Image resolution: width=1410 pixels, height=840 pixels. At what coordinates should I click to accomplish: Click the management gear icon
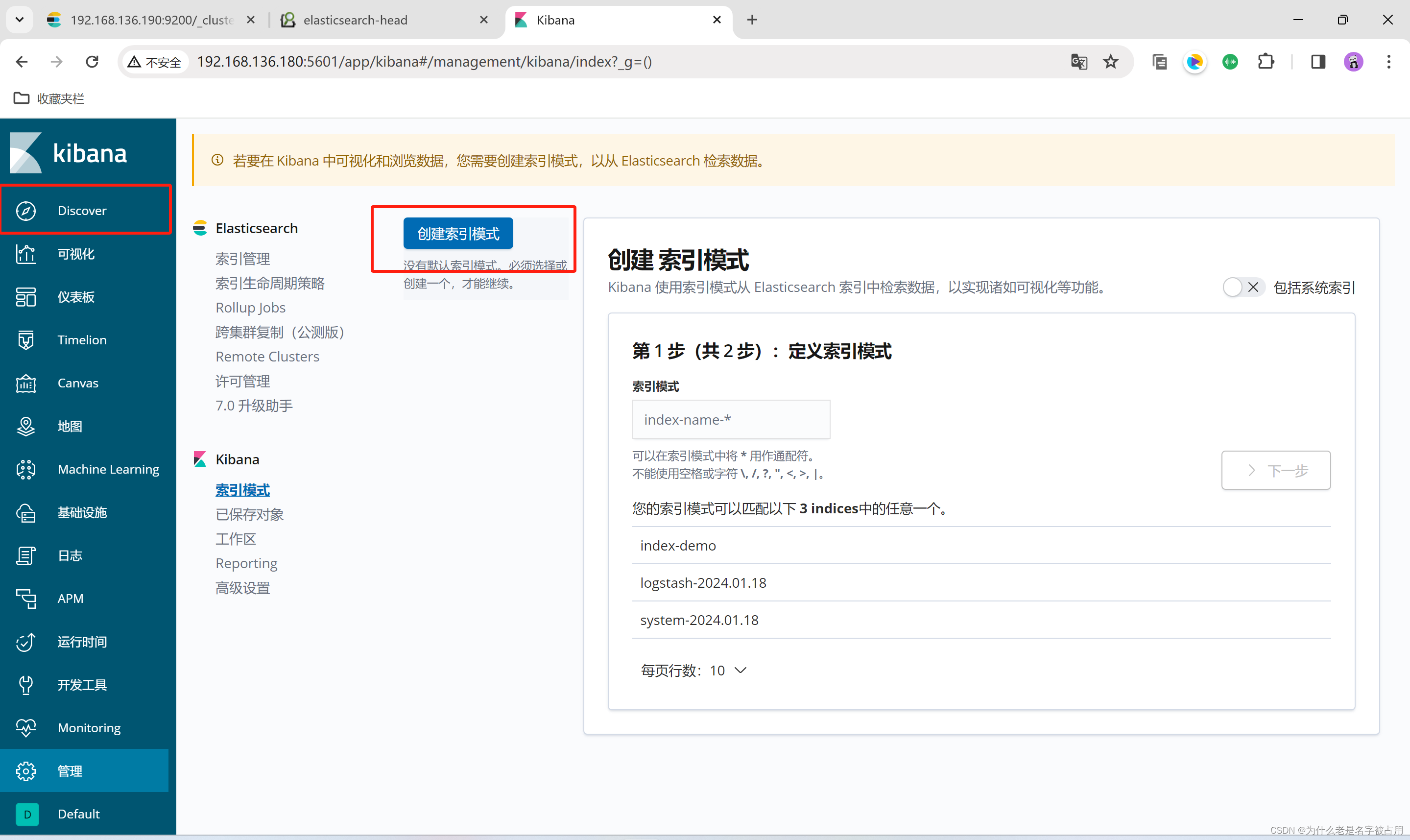coord(26,770)
